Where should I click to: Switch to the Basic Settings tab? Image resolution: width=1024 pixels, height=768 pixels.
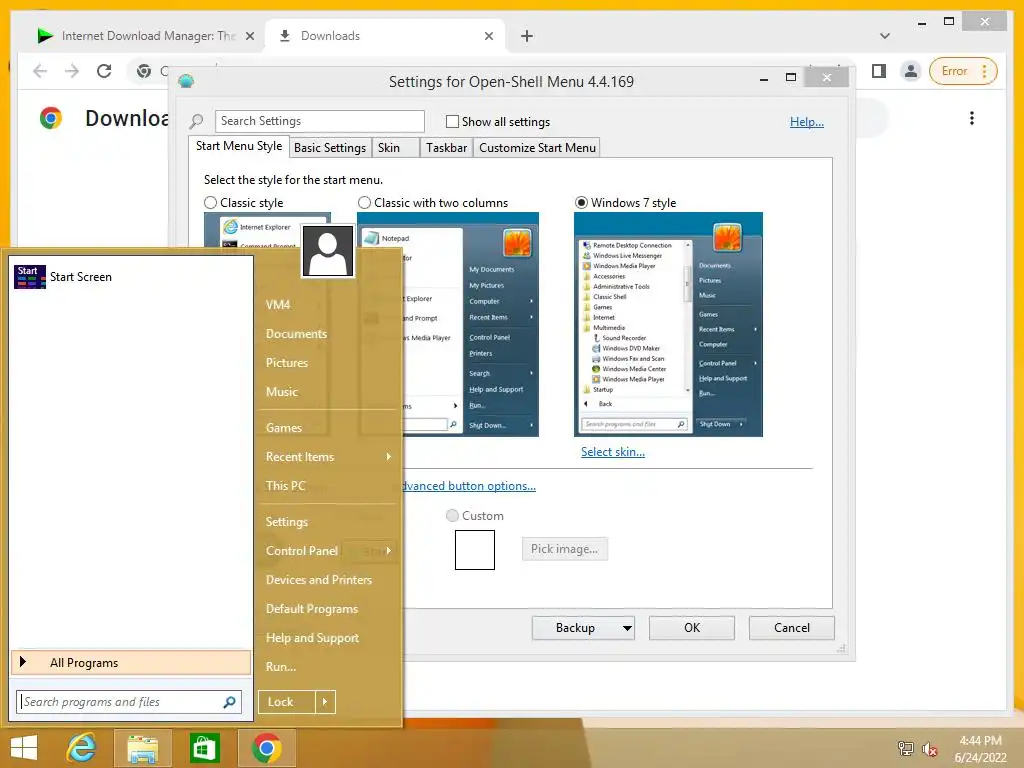pos(330,148)
